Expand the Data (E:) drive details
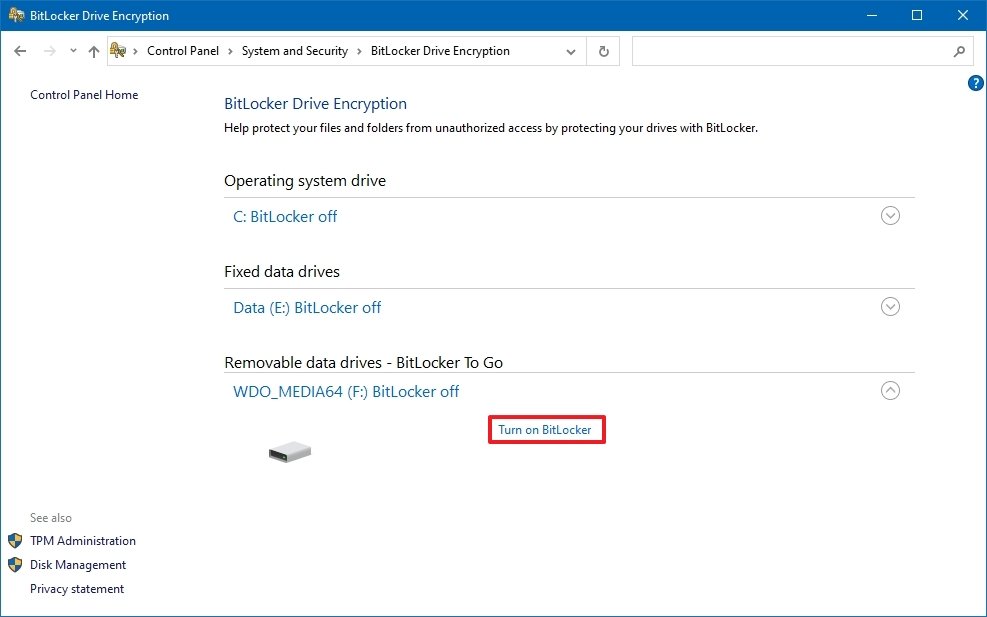 (890, 306)
